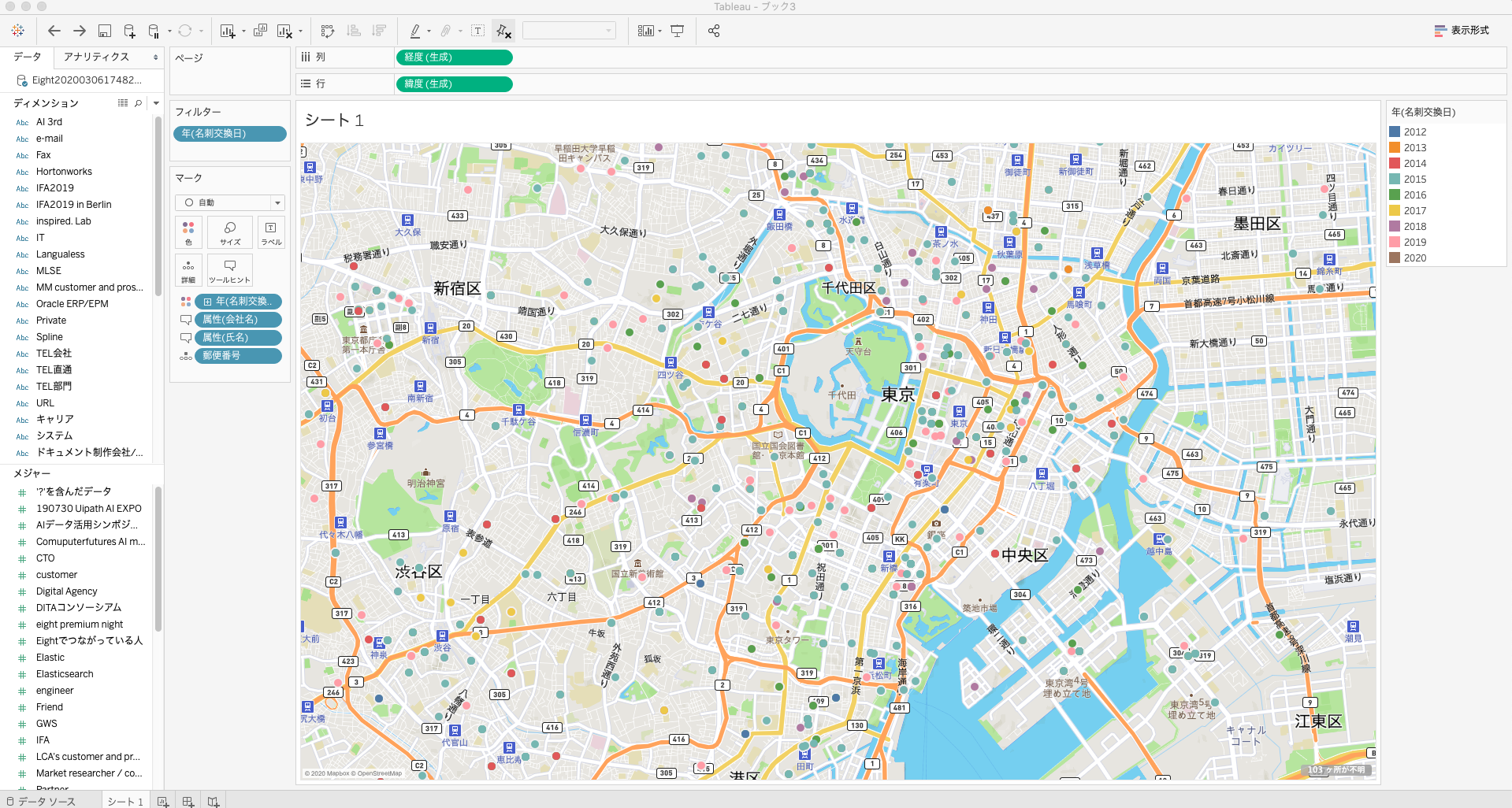Viewport: 1512px width, 808px height.
Task: Select the 2015 color swatch in legend
Action: pyautogui.click(x=1393, y=179)
